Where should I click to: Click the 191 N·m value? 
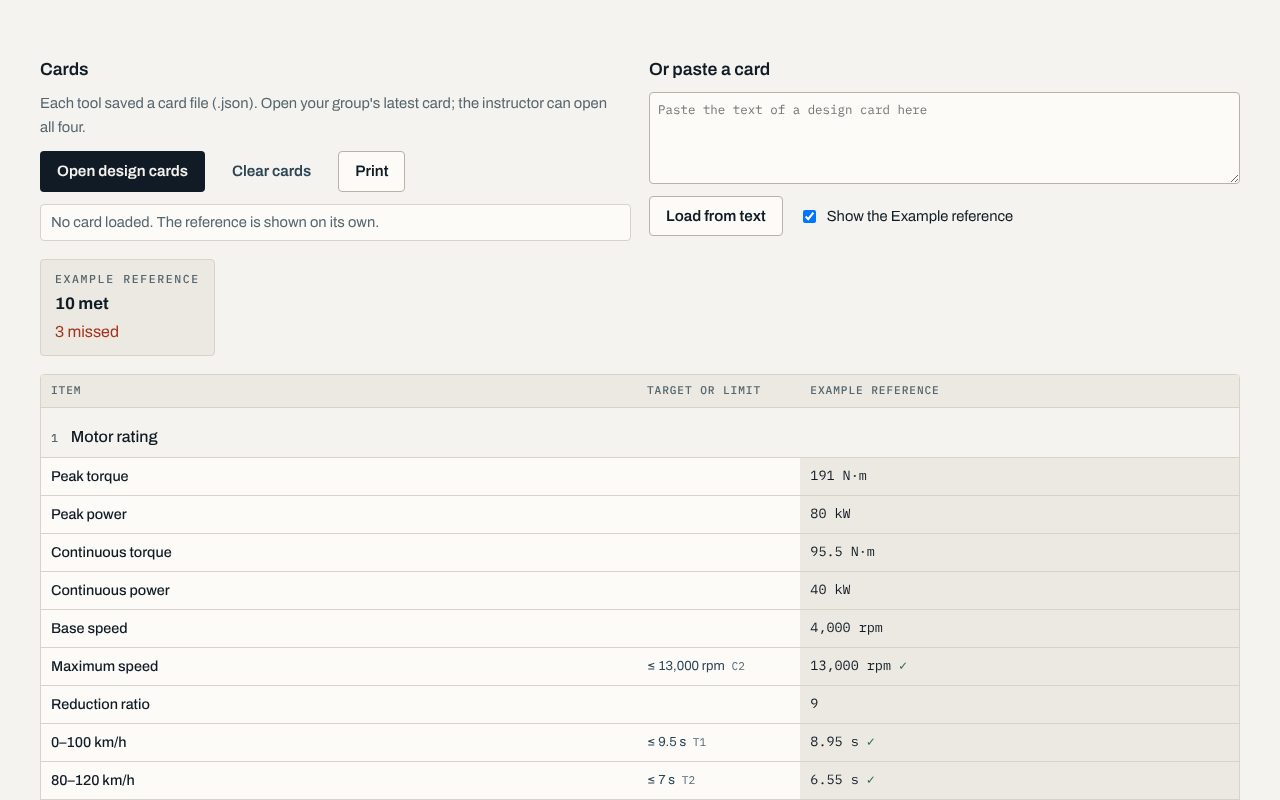pyautogui.click(x=838, y=476)
